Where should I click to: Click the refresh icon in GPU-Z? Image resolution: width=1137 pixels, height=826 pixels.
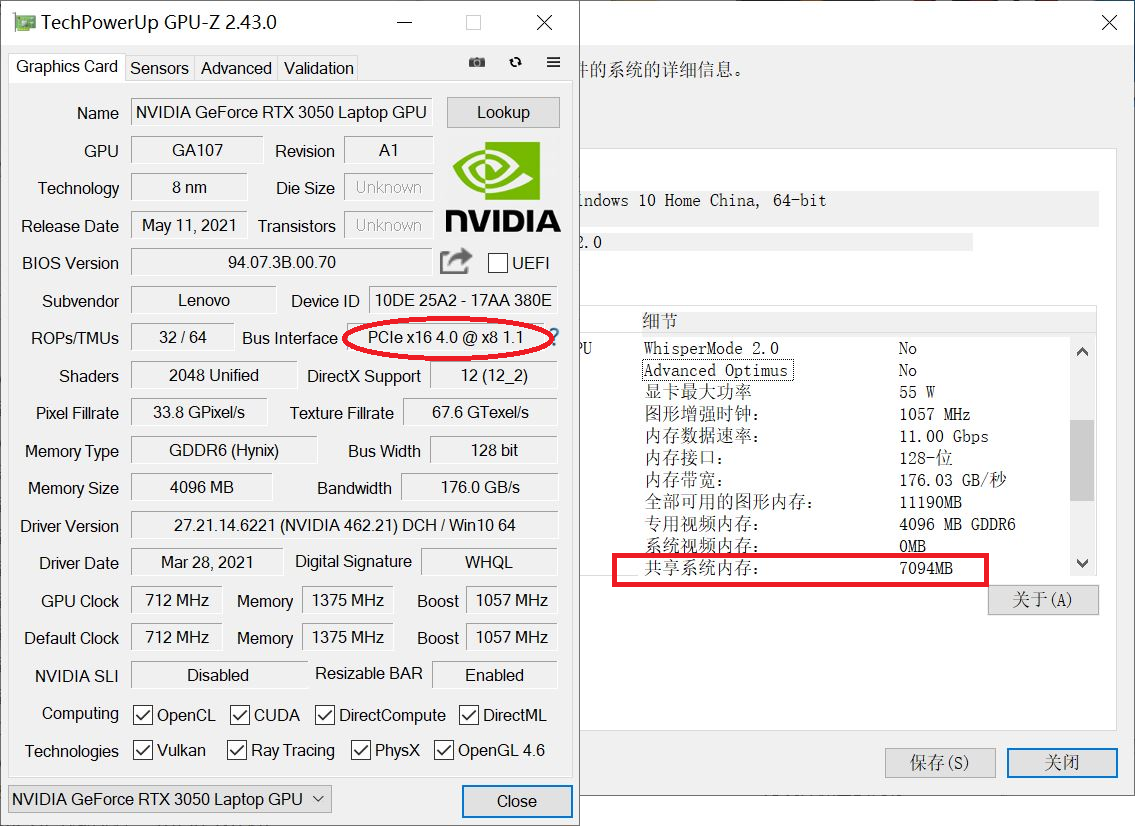(516, 62)
